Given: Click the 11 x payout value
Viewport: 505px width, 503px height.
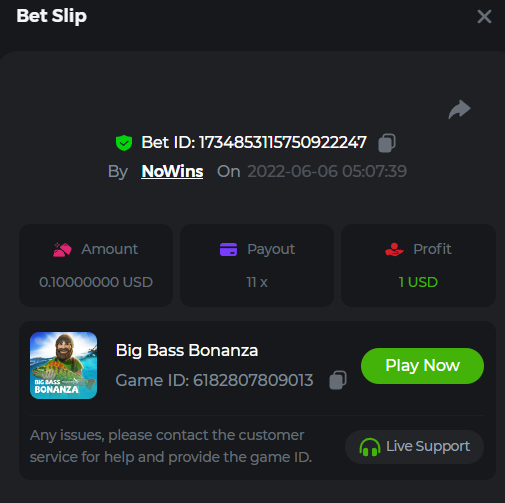Looking at the screenshot, I should coord(257,282).
